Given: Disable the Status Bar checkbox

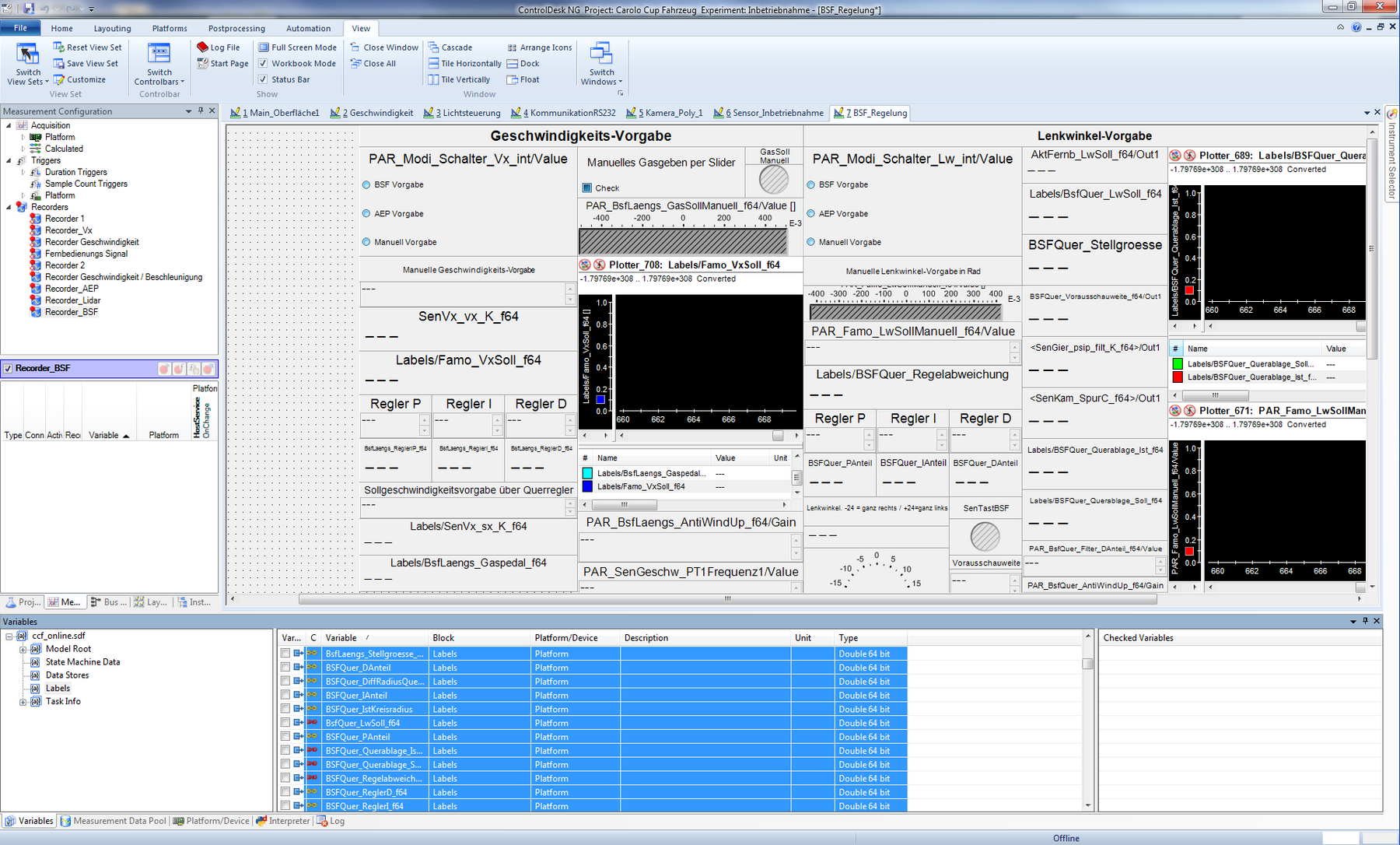Looking at the screenshot, I should pos(264,79).
